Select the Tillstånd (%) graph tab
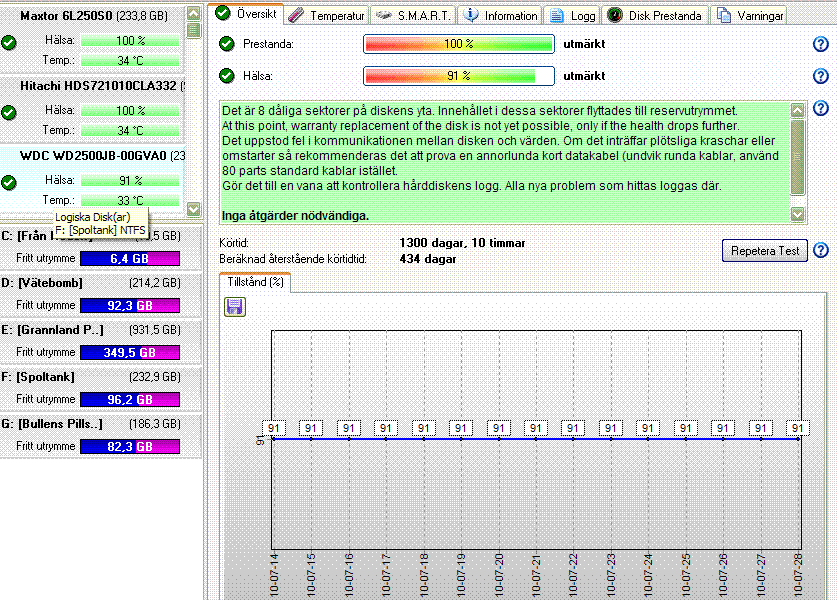The height and width of the screenshot is (600, 837). [255, 282]
